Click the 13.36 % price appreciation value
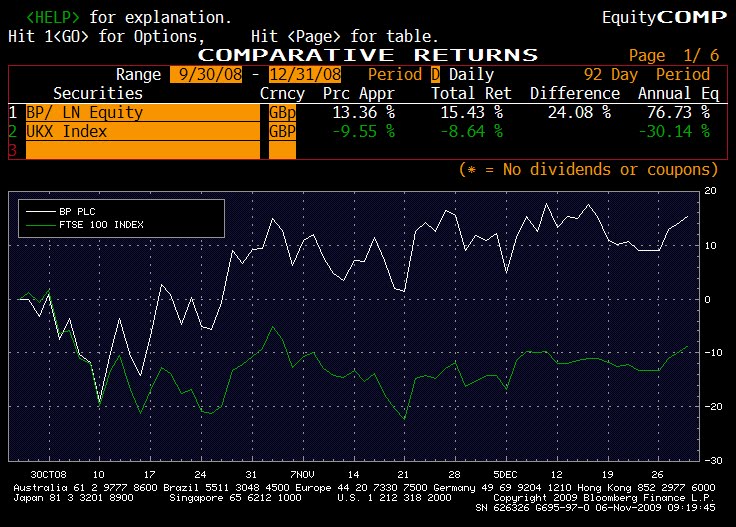Screen dimensions: 736x527 pyautogui.click(x=363, y=113)
